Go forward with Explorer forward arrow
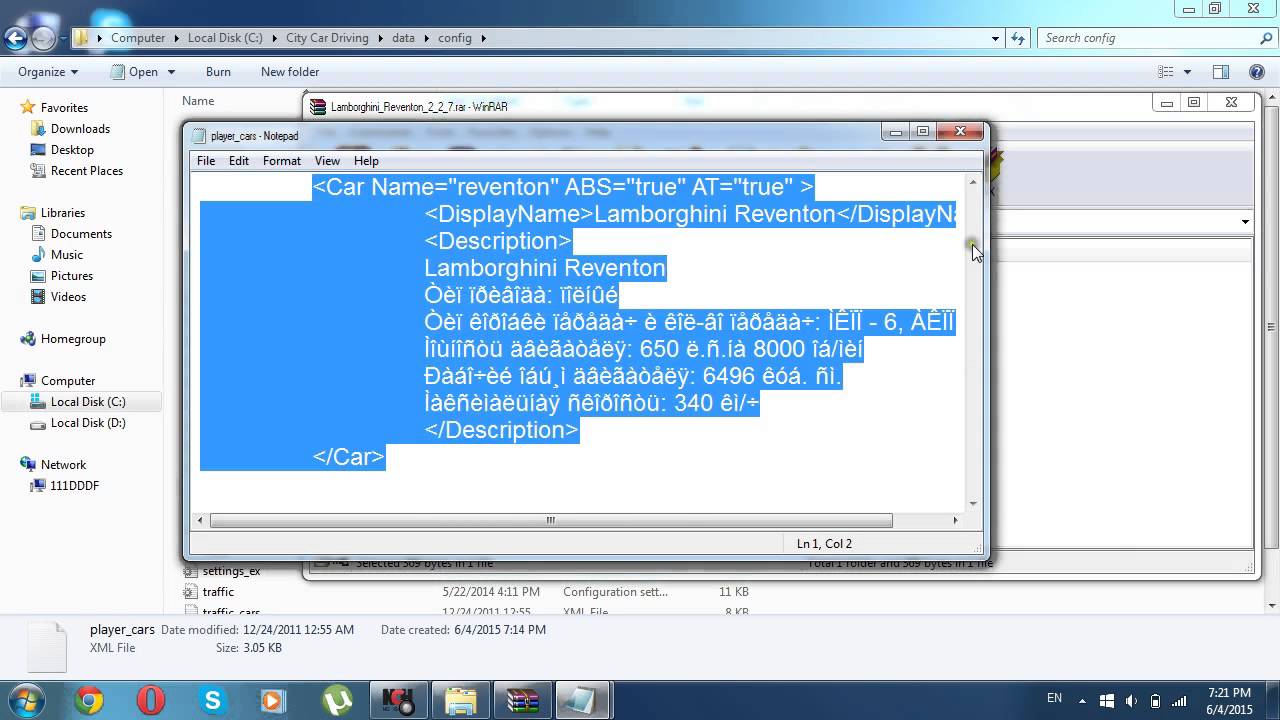The image size is (1280, 720). [43, 38]
